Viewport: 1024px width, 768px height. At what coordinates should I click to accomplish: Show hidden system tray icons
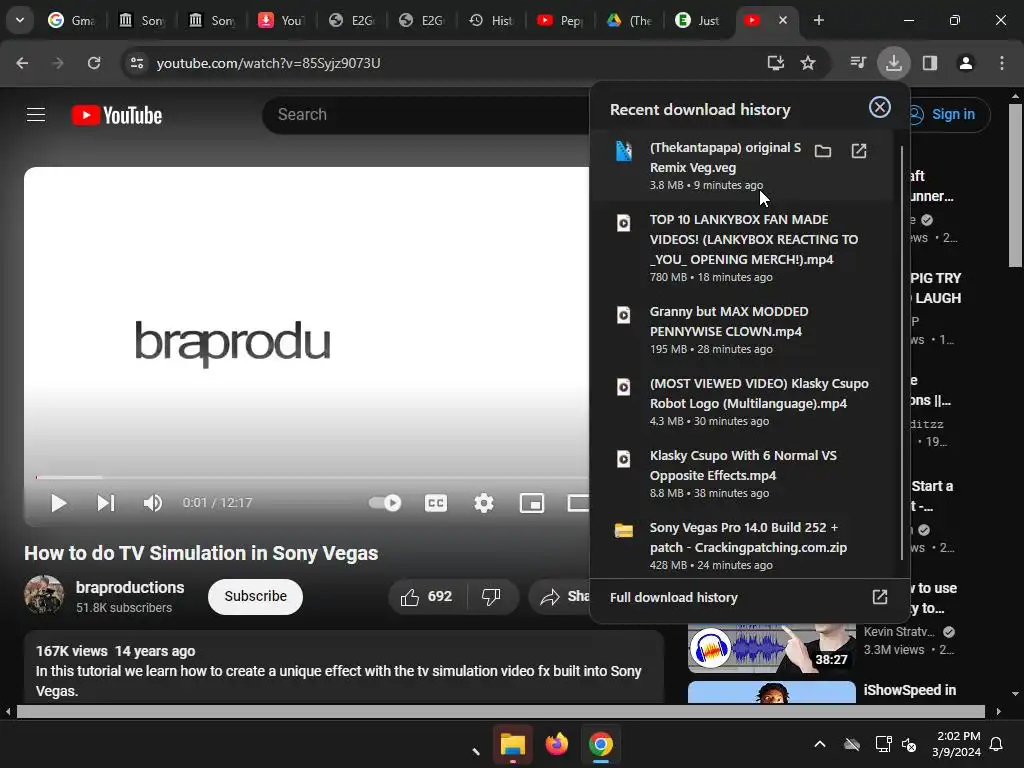(x=820, y=744)
